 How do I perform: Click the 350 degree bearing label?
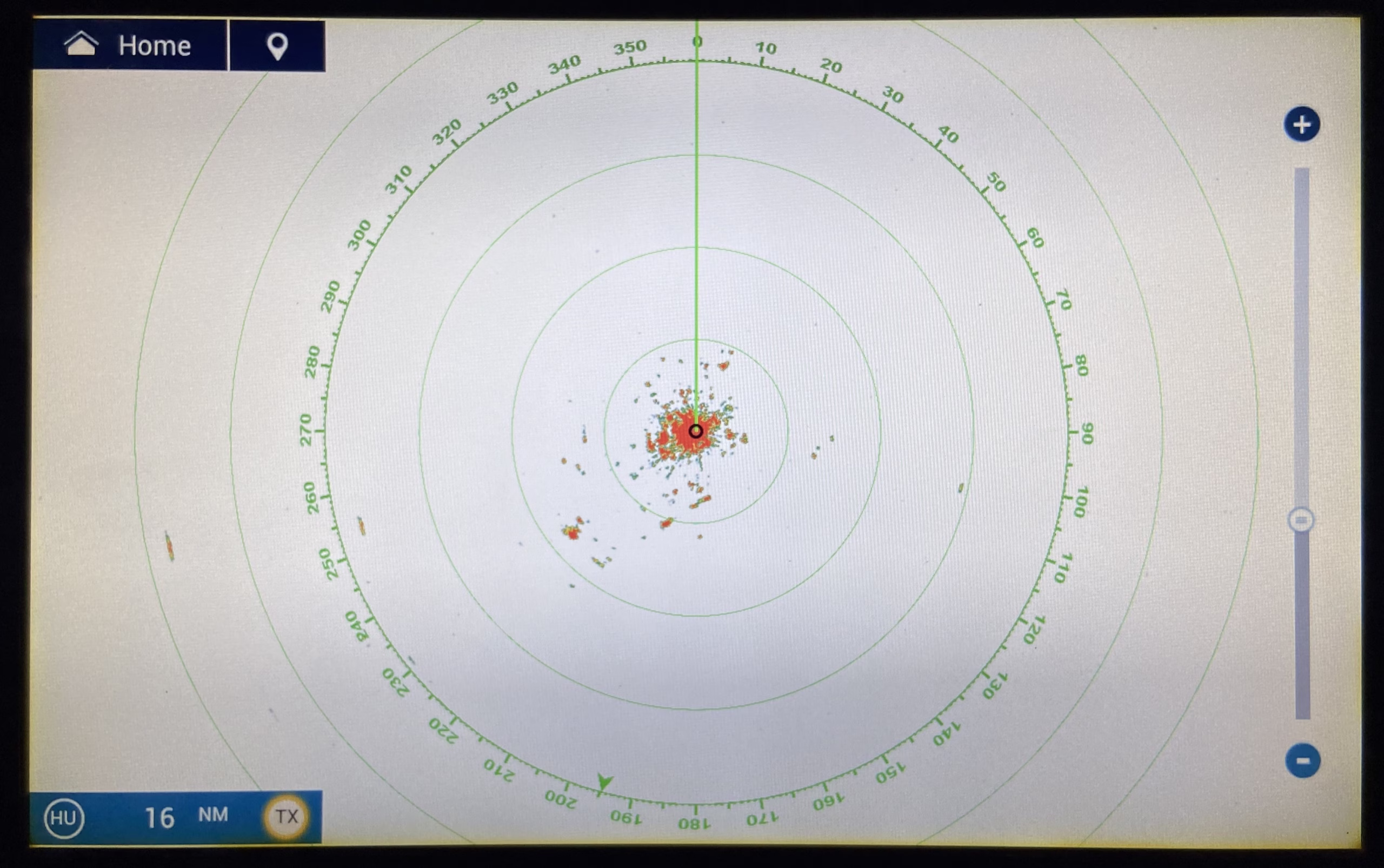[x=630, y=47]
